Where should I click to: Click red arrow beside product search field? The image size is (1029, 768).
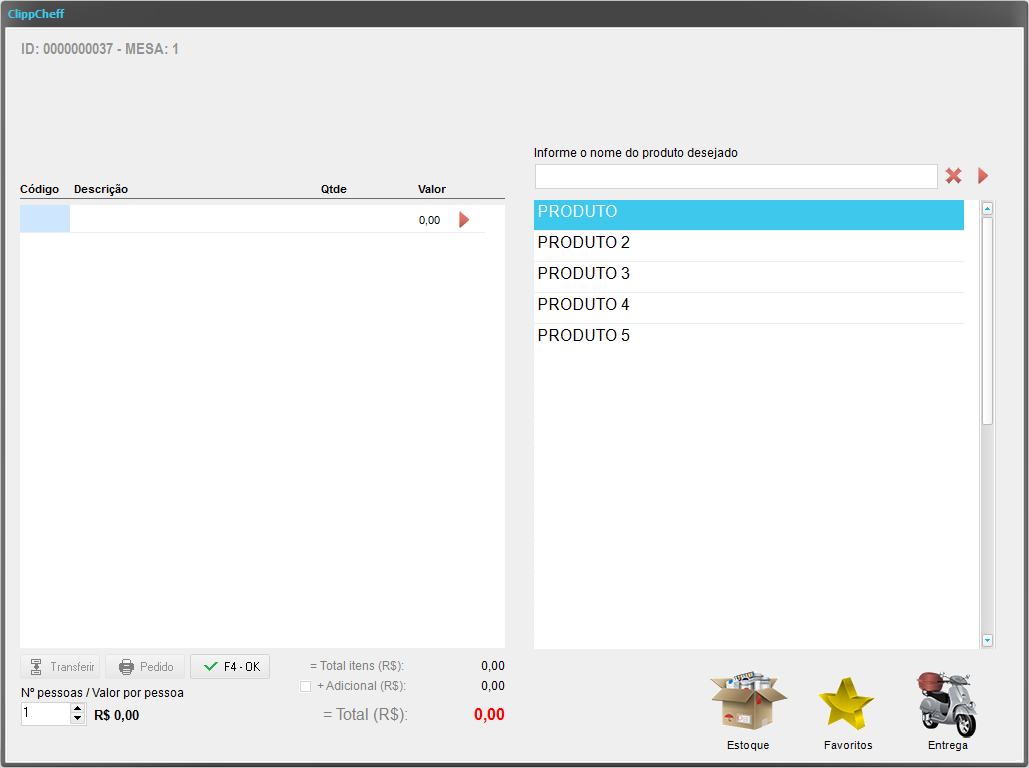coord(982,176)
